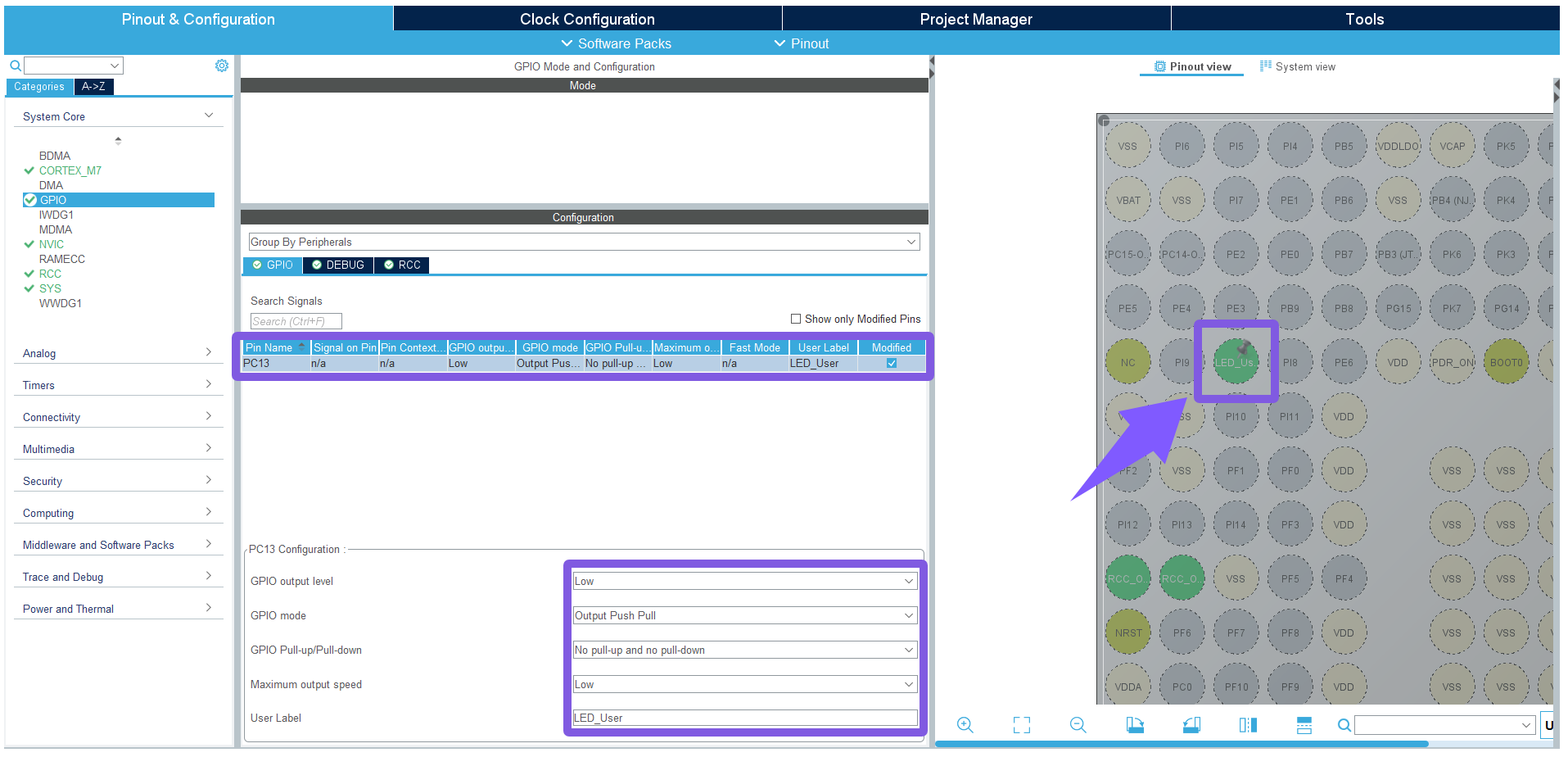Select the green LED_User pin PC13

(x=1236, y=362)
